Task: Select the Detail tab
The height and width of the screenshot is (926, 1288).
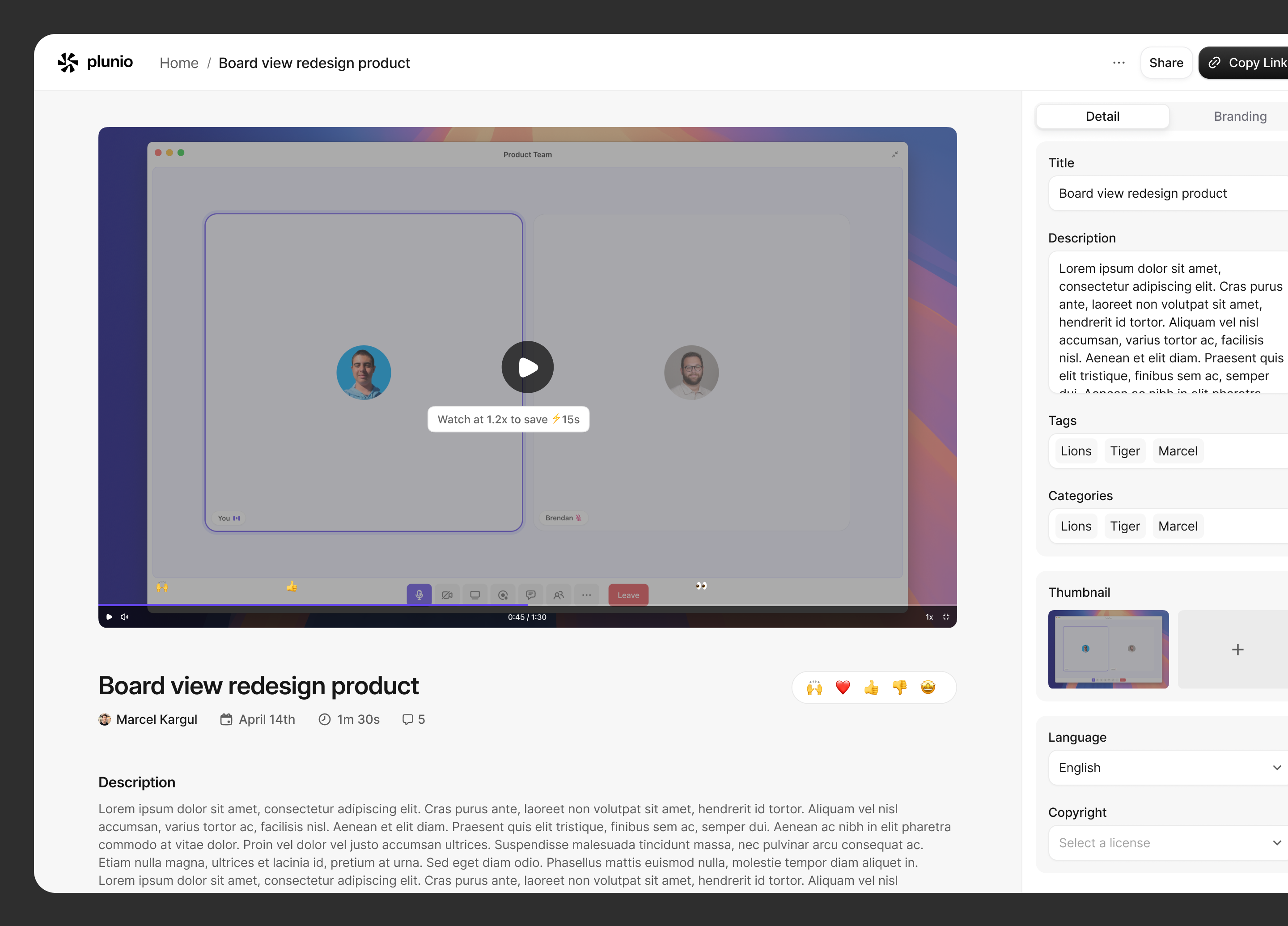Action: coord(1102,116)
